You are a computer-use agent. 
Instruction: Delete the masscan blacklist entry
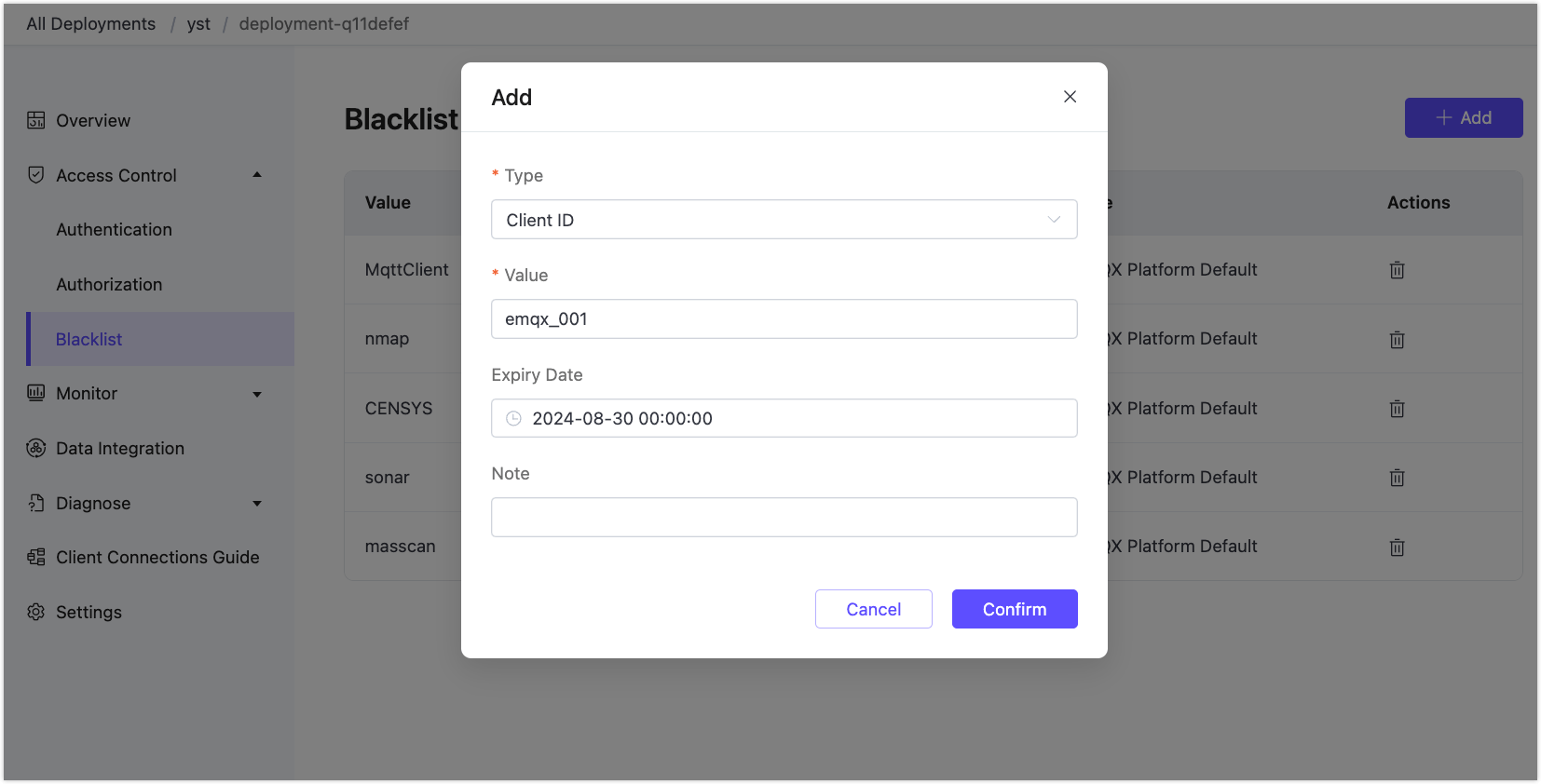click(x=1397, y=547)
